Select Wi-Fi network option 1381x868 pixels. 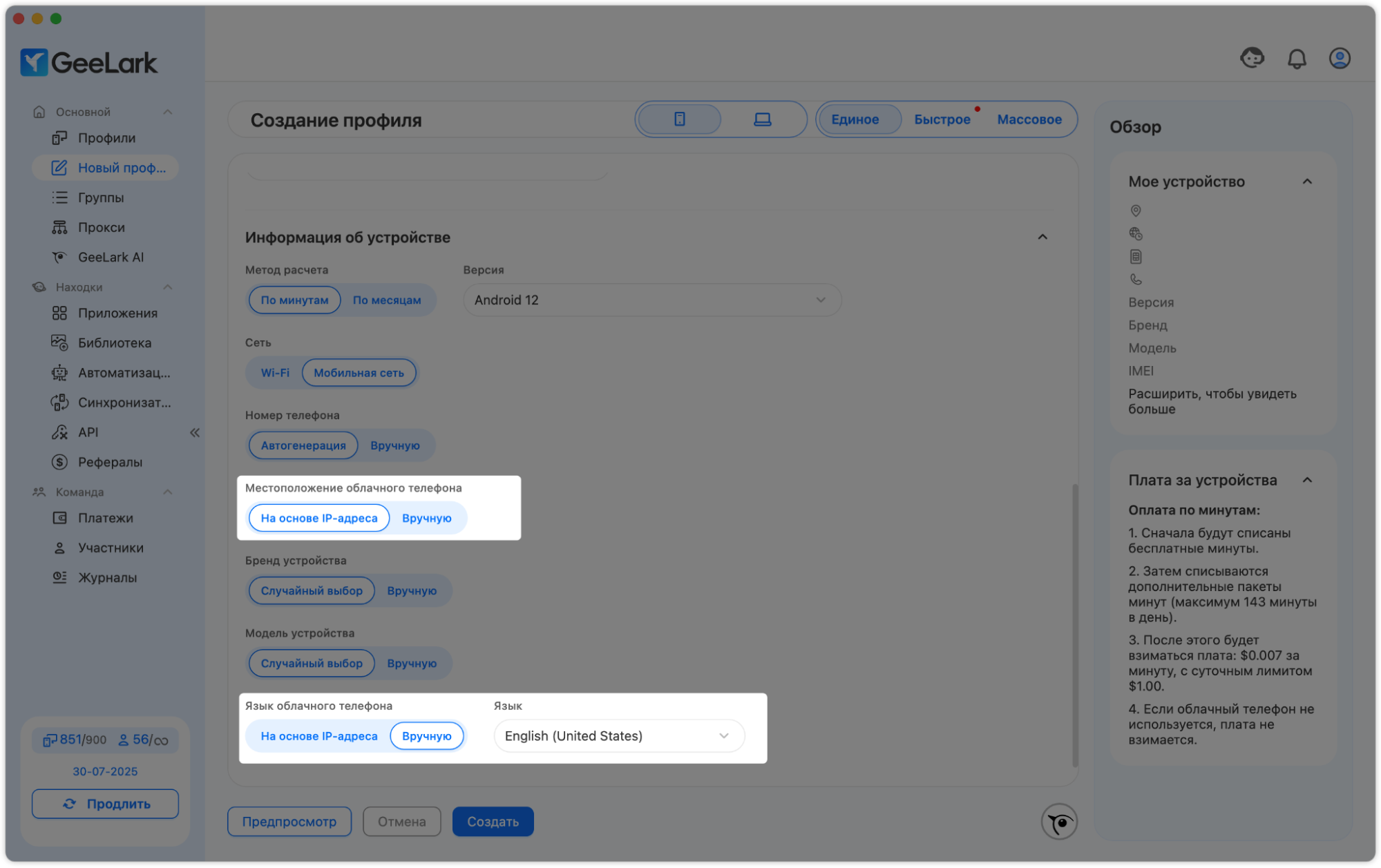click(x=275, y=373)
